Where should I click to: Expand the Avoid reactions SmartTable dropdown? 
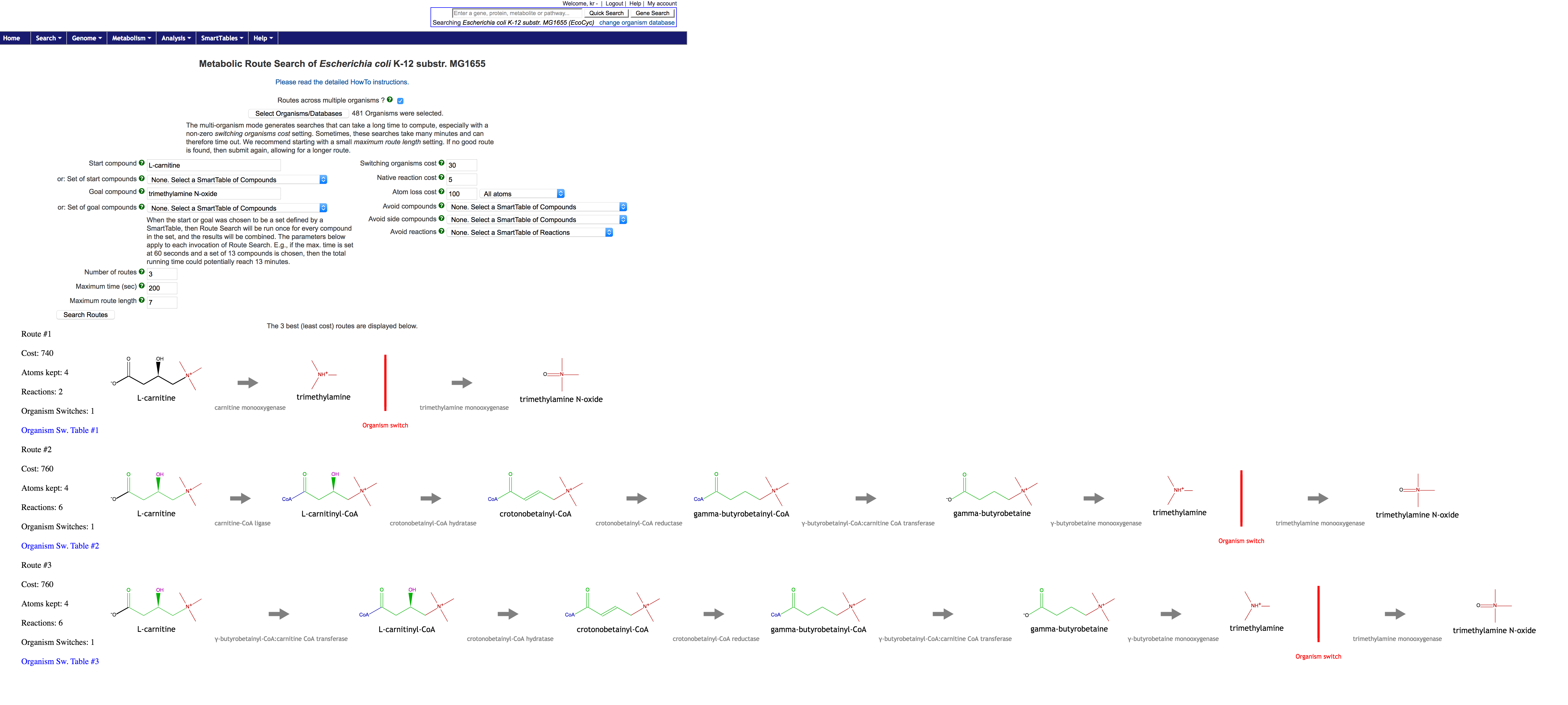530,232
